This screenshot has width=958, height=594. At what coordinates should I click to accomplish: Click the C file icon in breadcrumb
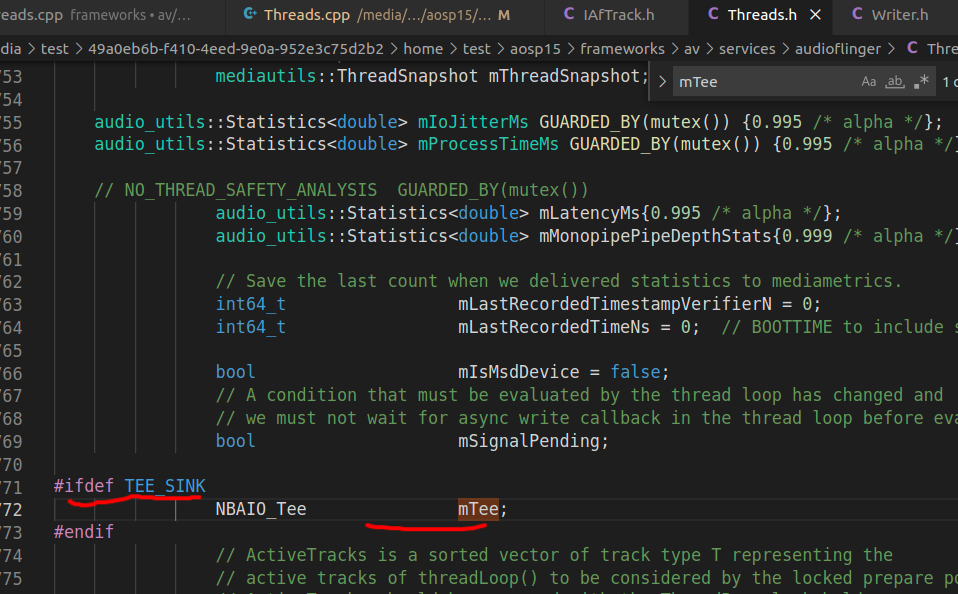pos(912,48)
